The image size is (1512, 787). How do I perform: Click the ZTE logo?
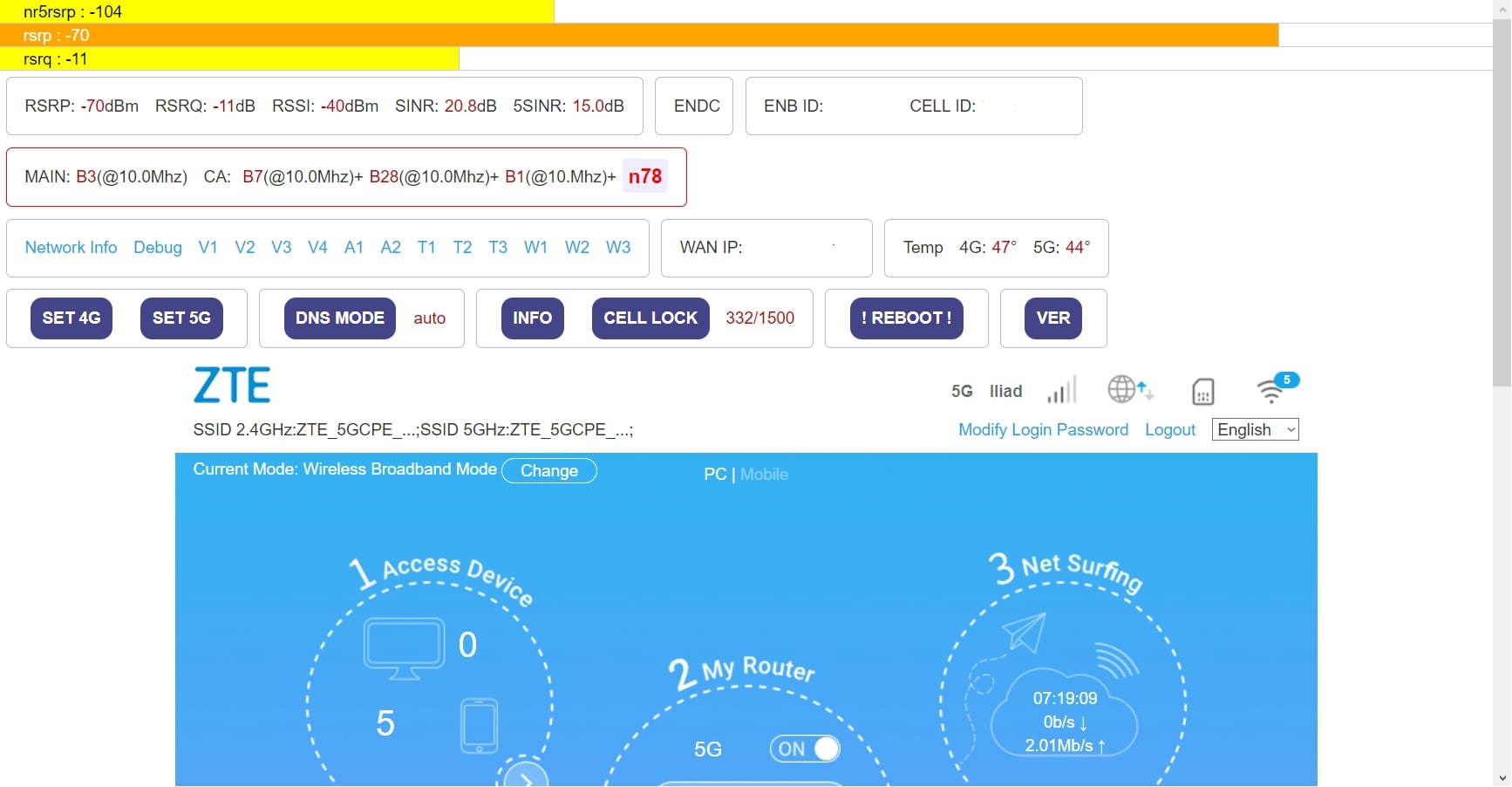point(232,386)
